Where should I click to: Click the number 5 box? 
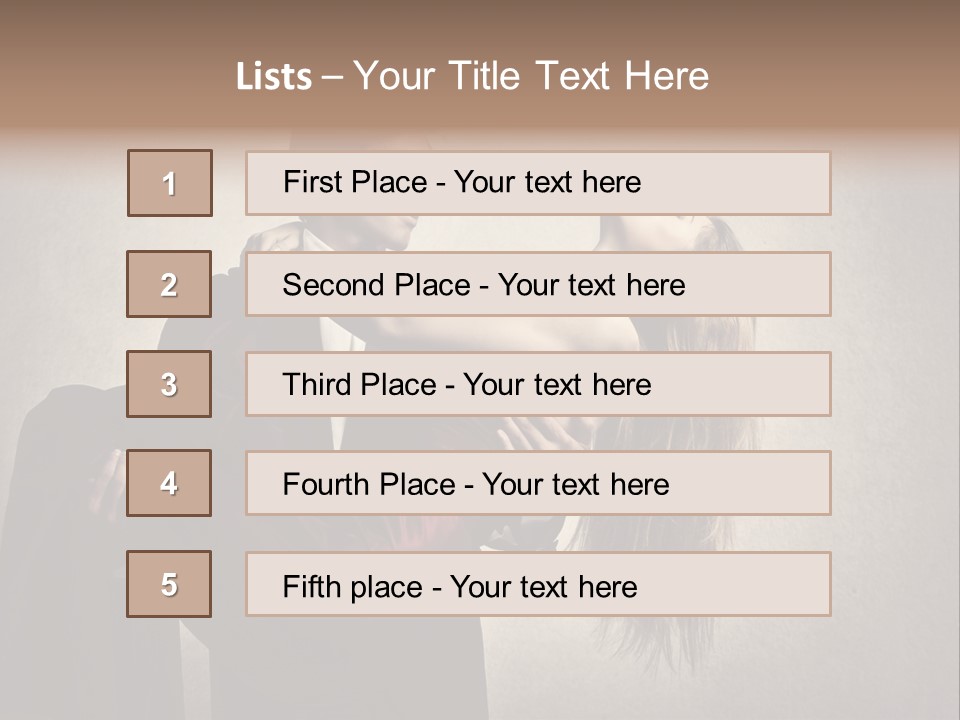(x=169, y=584)
